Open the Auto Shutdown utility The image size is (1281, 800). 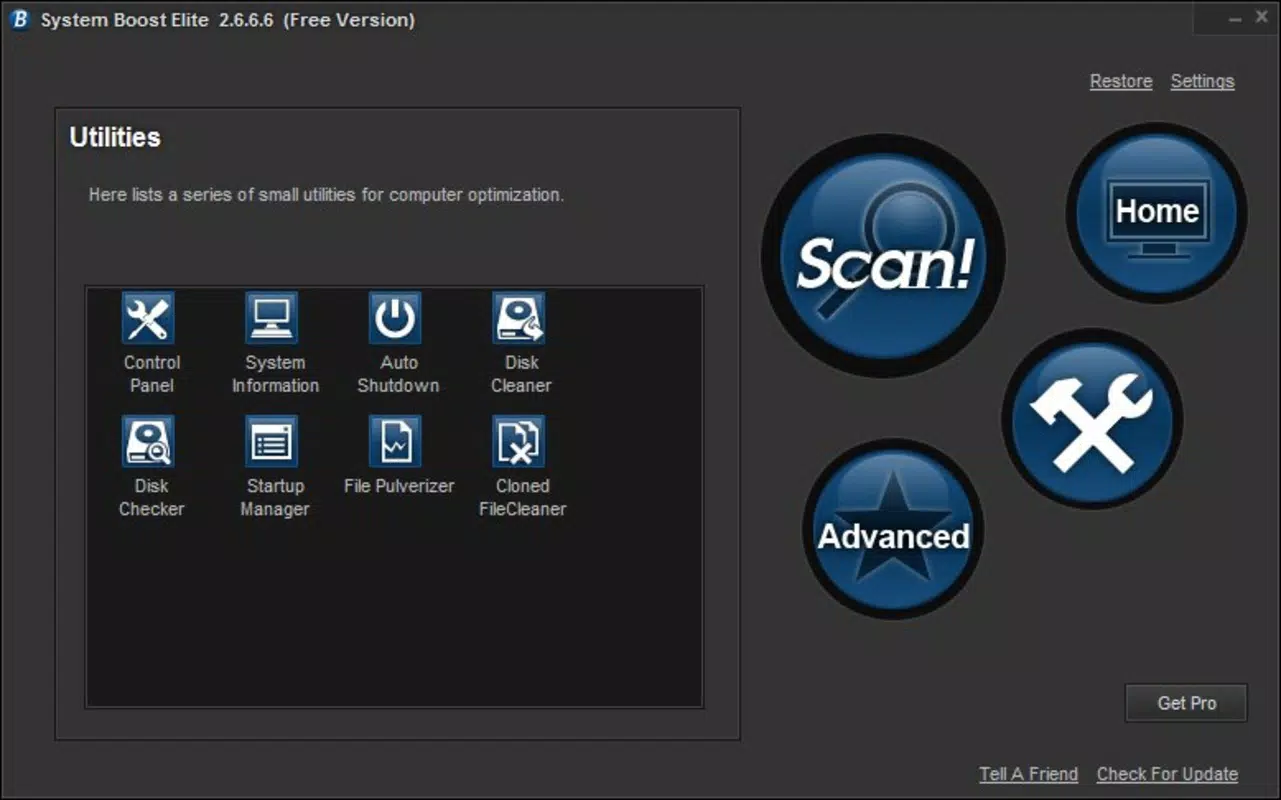pos(395,318)
